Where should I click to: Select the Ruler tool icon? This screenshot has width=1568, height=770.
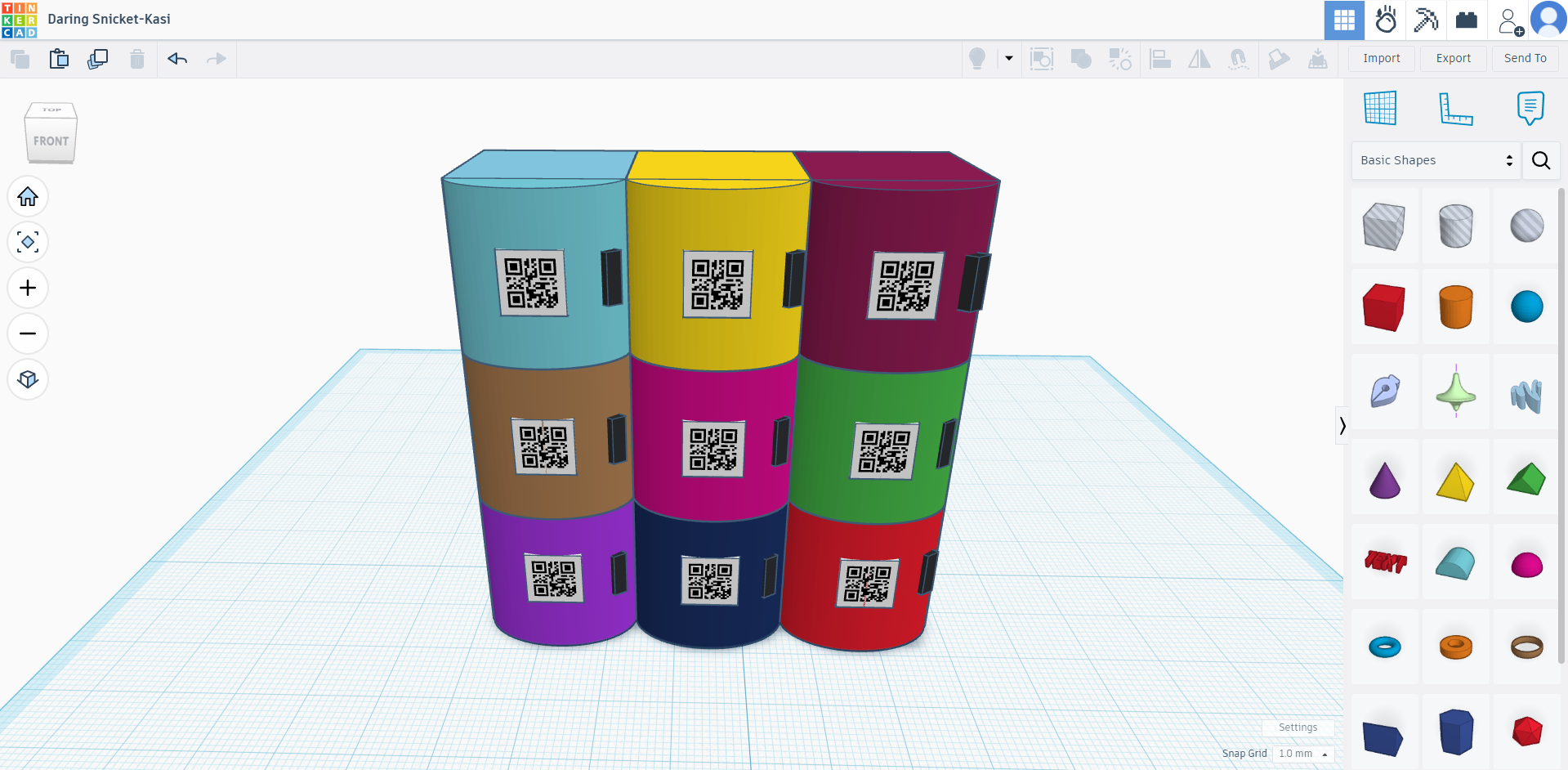click(x=1455, y=108)
